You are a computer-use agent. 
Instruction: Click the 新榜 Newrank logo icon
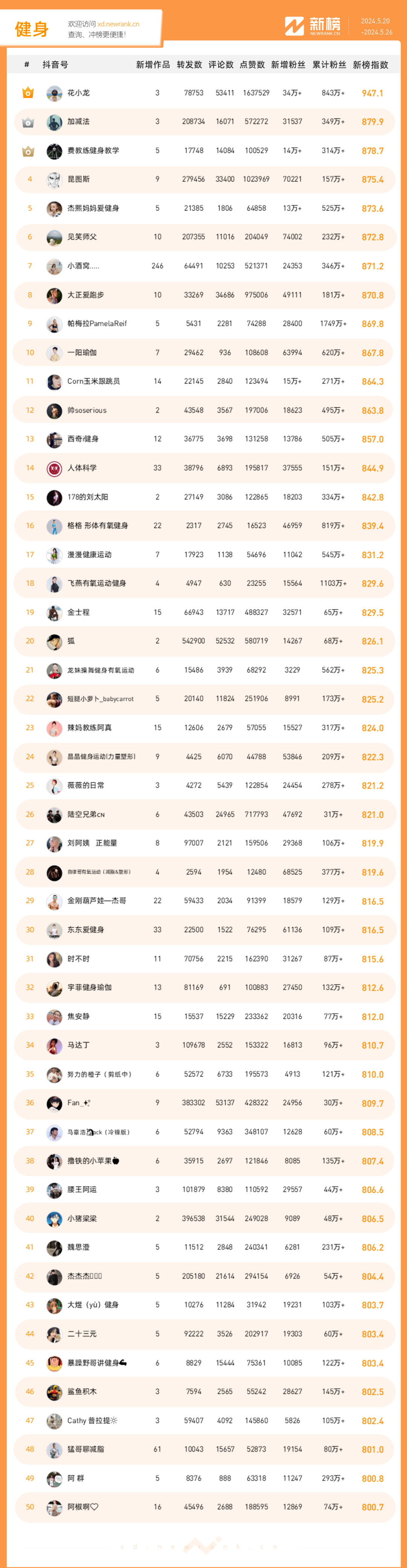(294, 26)
